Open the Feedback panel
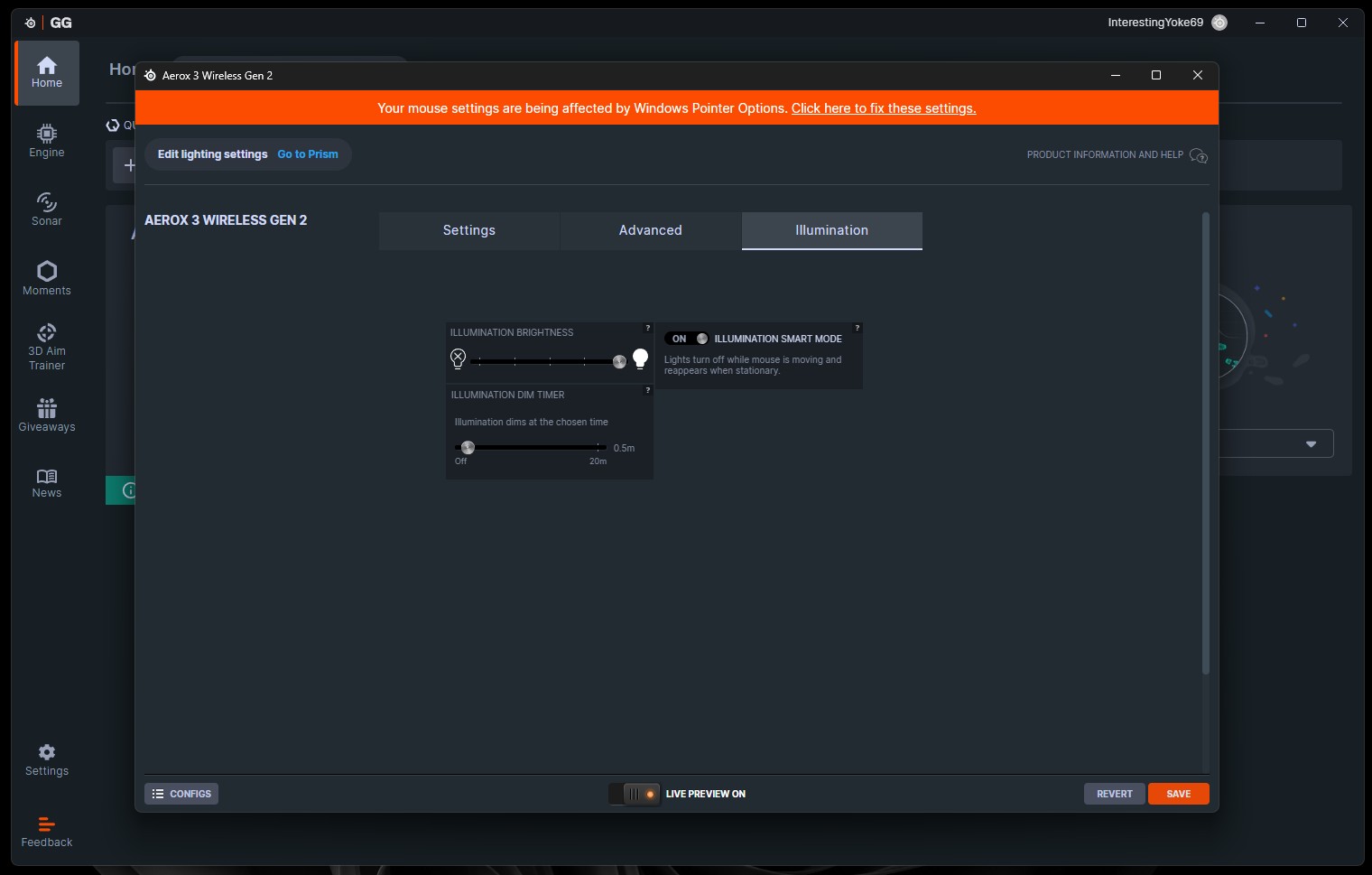Image resolution: width=1372 pixels, height=875 pixels. pos(47,832)
